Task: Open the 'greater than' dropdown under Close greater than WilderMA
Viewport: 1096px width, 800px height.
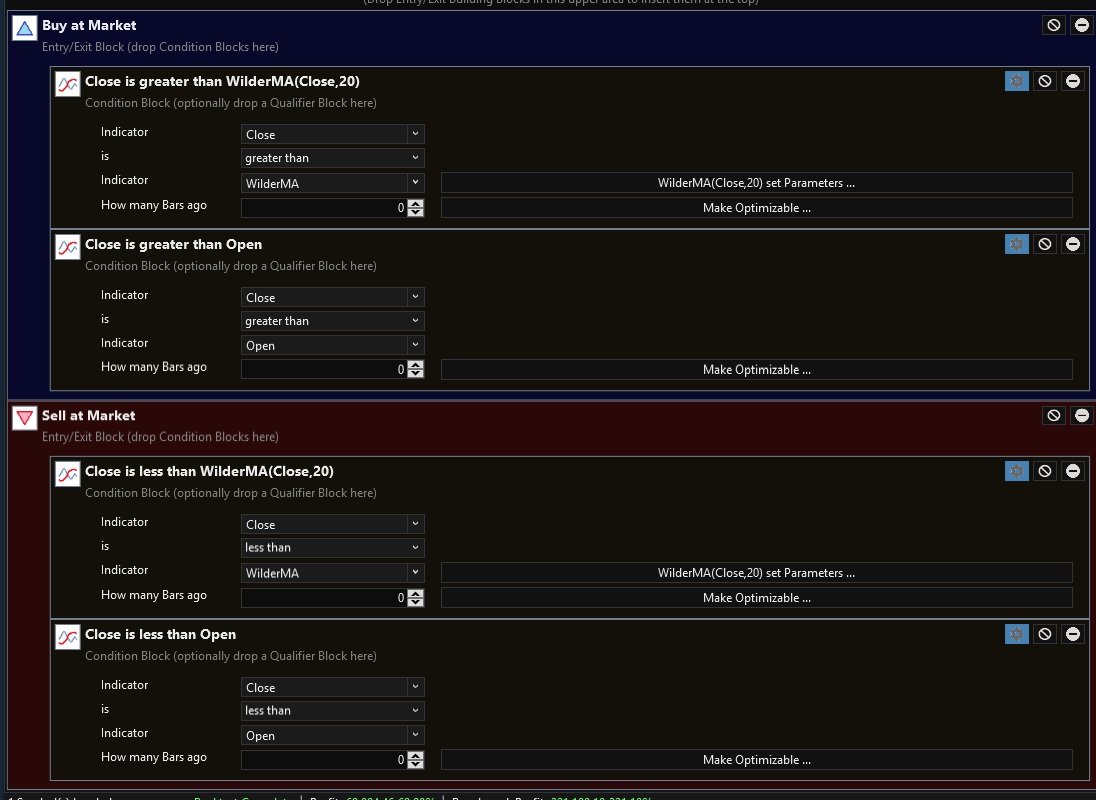Action: (x=332, y=158)
